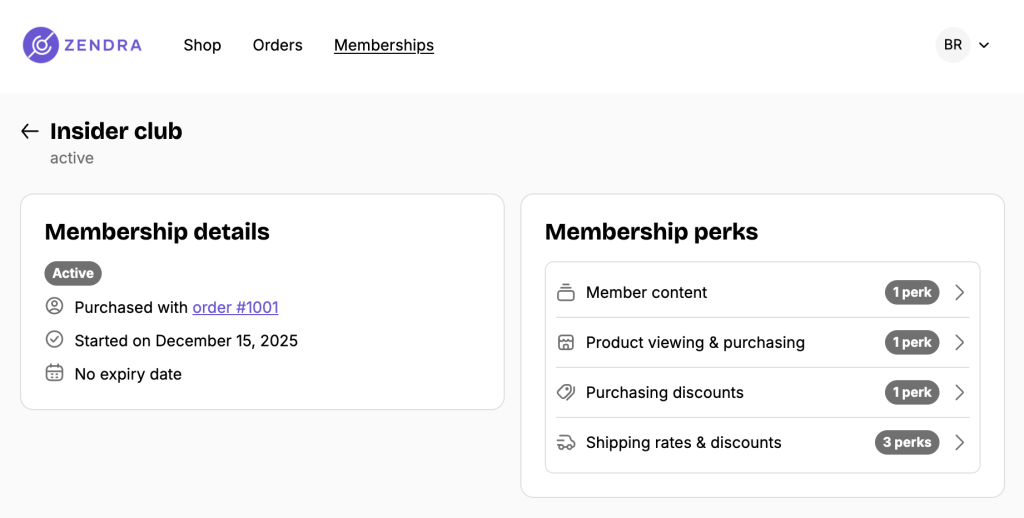Expand Product viewing & purchasing chevron

[x=959, y=342]
